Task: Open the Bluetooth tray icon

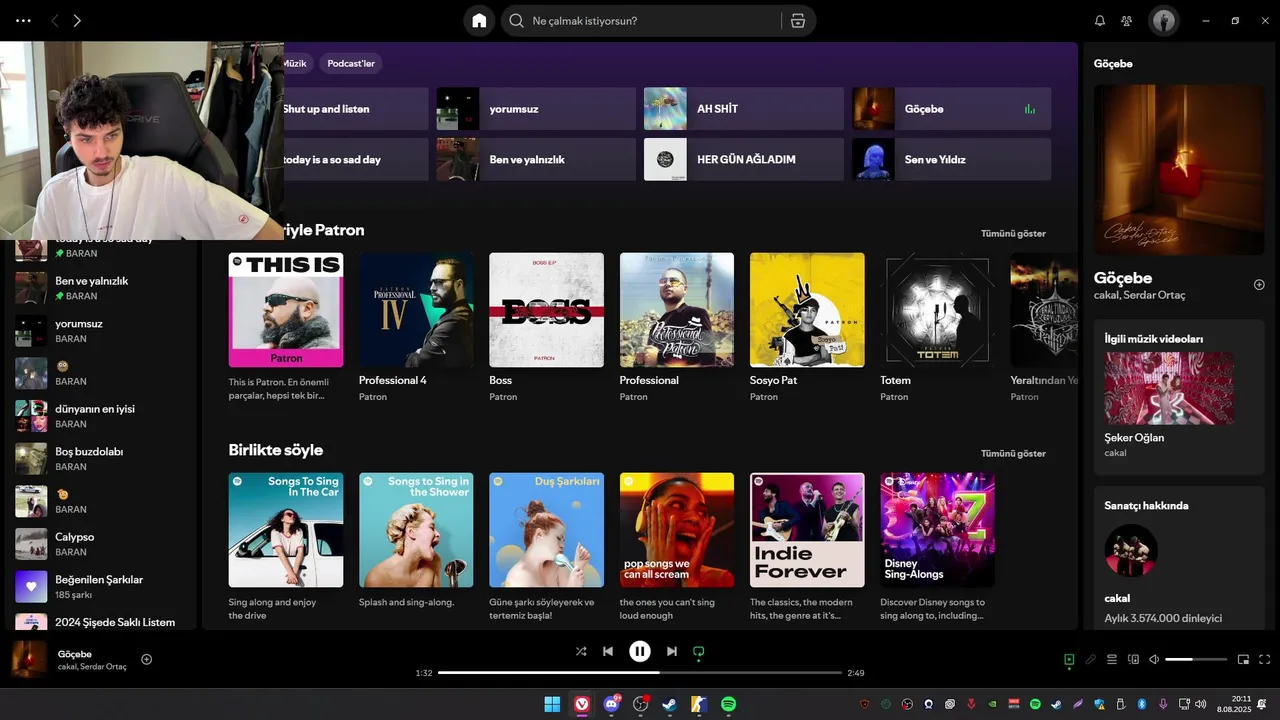Action: click(1141, 704)
